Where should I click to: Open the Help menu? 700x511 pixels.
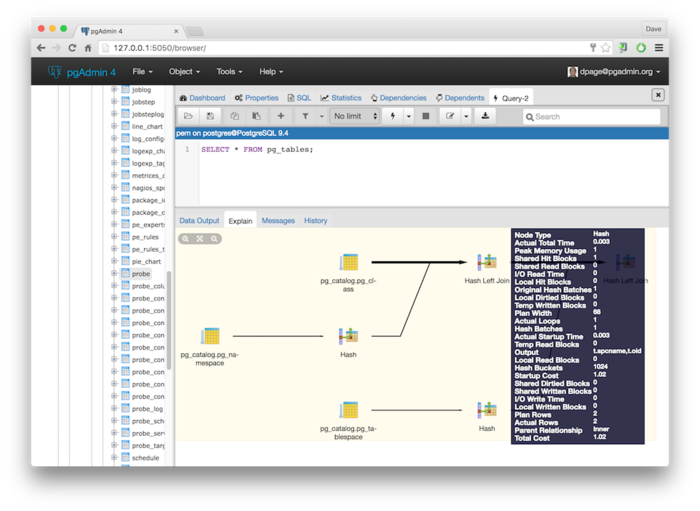271,71
